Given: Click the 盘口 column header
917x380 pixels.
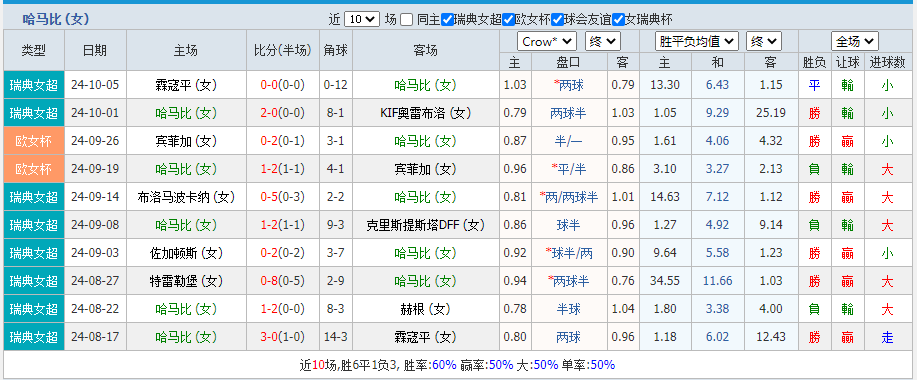Looking at the screenshot, I should 568,62.
